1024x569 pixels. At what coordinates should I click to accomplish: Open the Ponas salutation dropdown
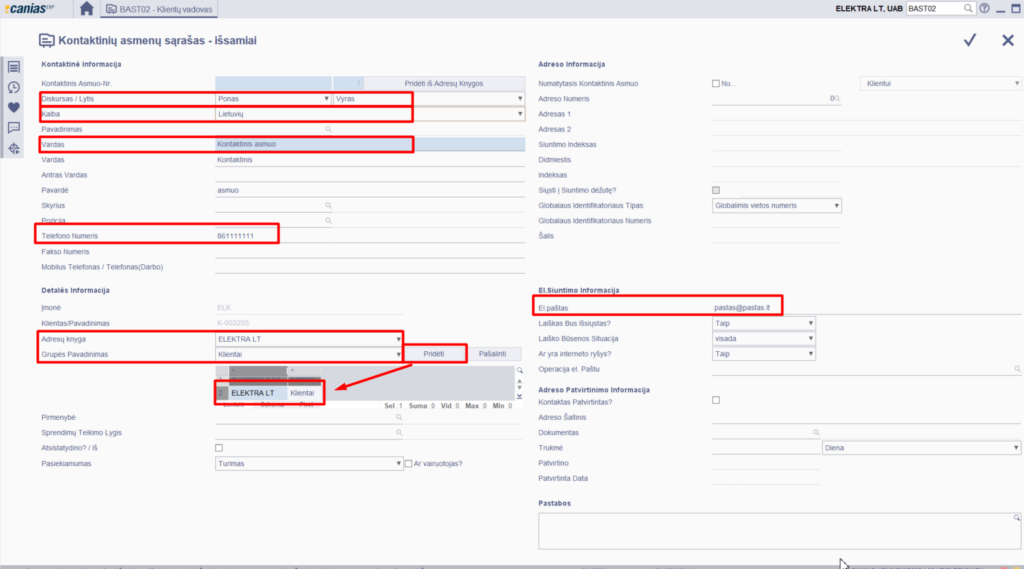(x=273, y=99)
